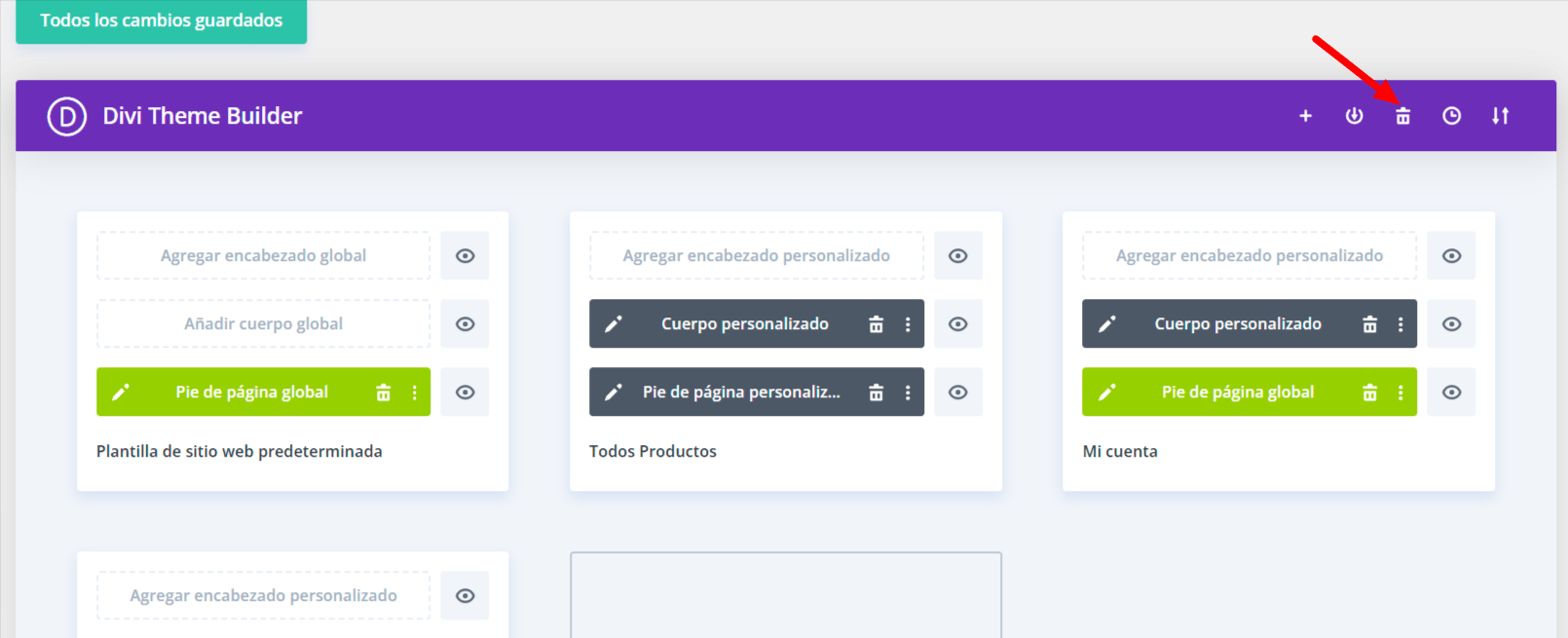The image size is (1568, 638).
Task: Click Añadir cuerpo global
Action: 263,323
